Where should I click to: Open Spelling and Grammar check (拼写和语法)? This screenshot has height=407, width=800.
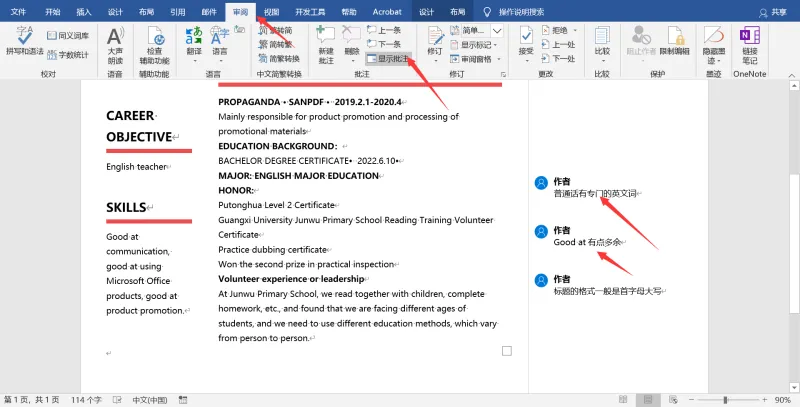point(24,41)
